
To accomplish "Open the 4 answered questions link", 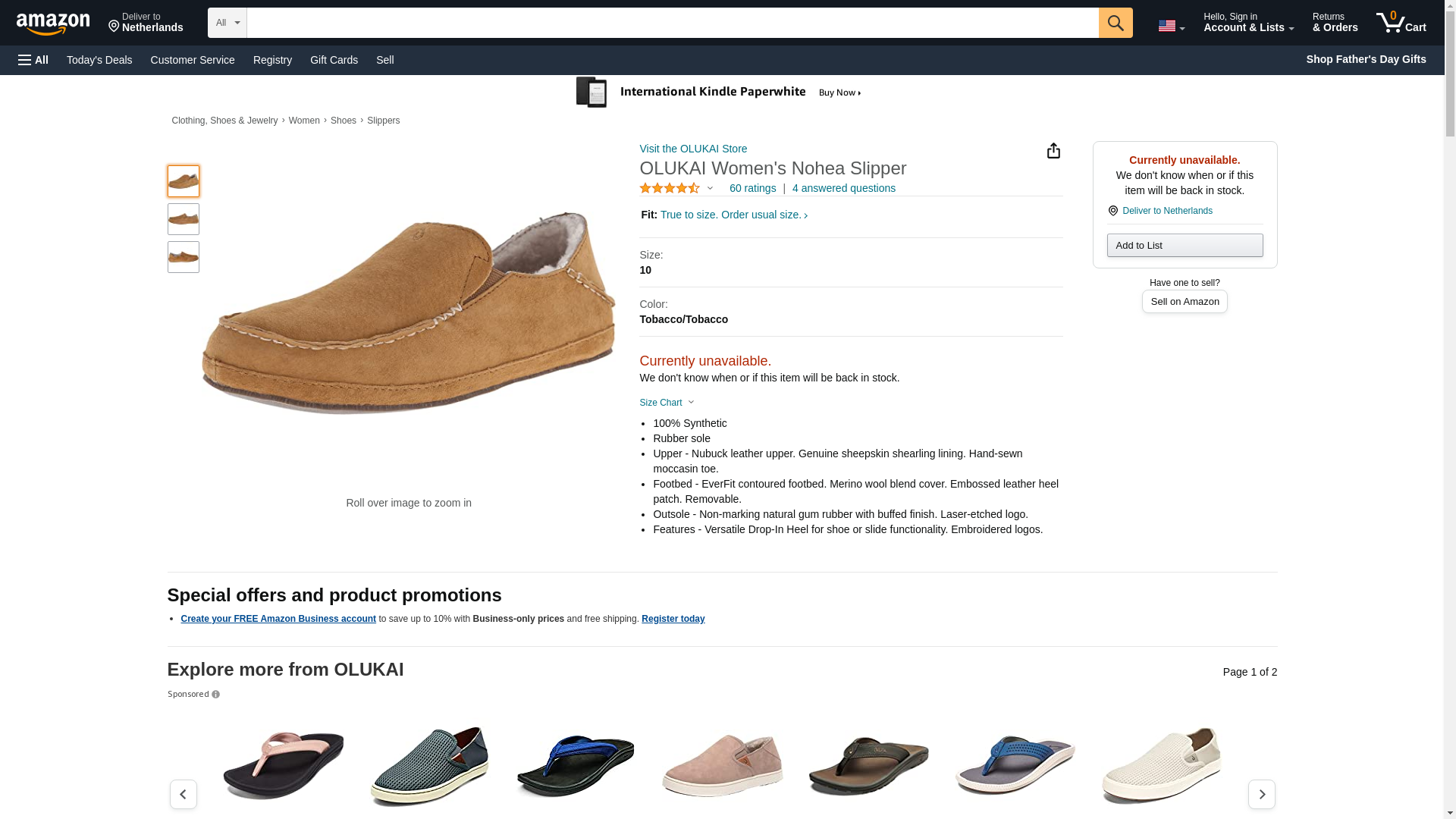I will (x=843, y=188).
